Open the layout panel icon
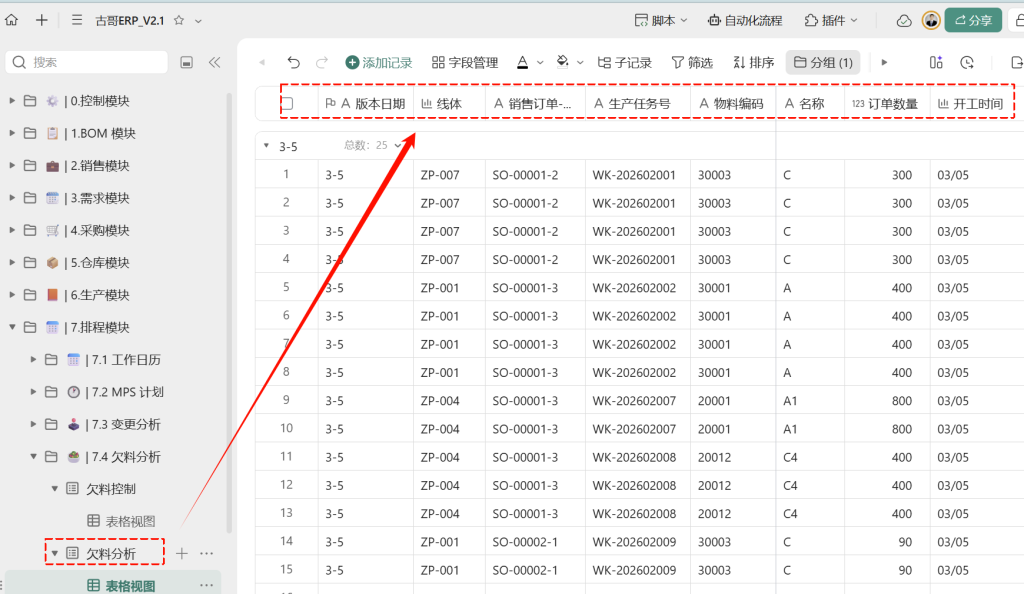 pos(936,63)
